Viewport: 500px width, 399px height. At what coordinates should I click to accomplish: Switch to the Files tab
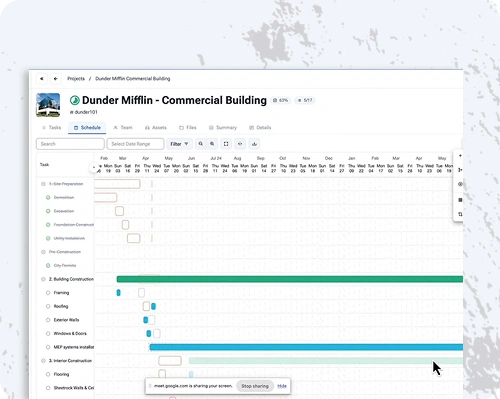click(x=188, y=128)
